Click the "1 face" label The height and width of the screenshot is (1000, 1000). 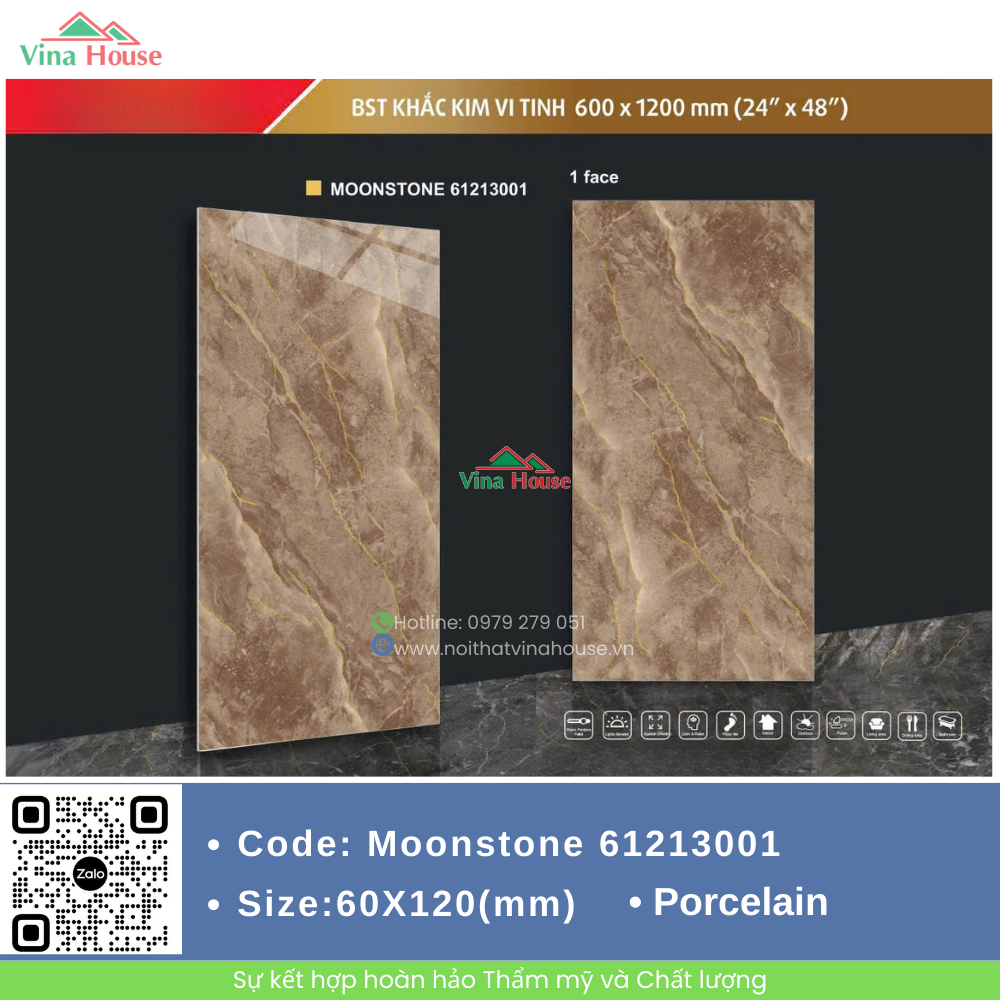coord(594,177)
